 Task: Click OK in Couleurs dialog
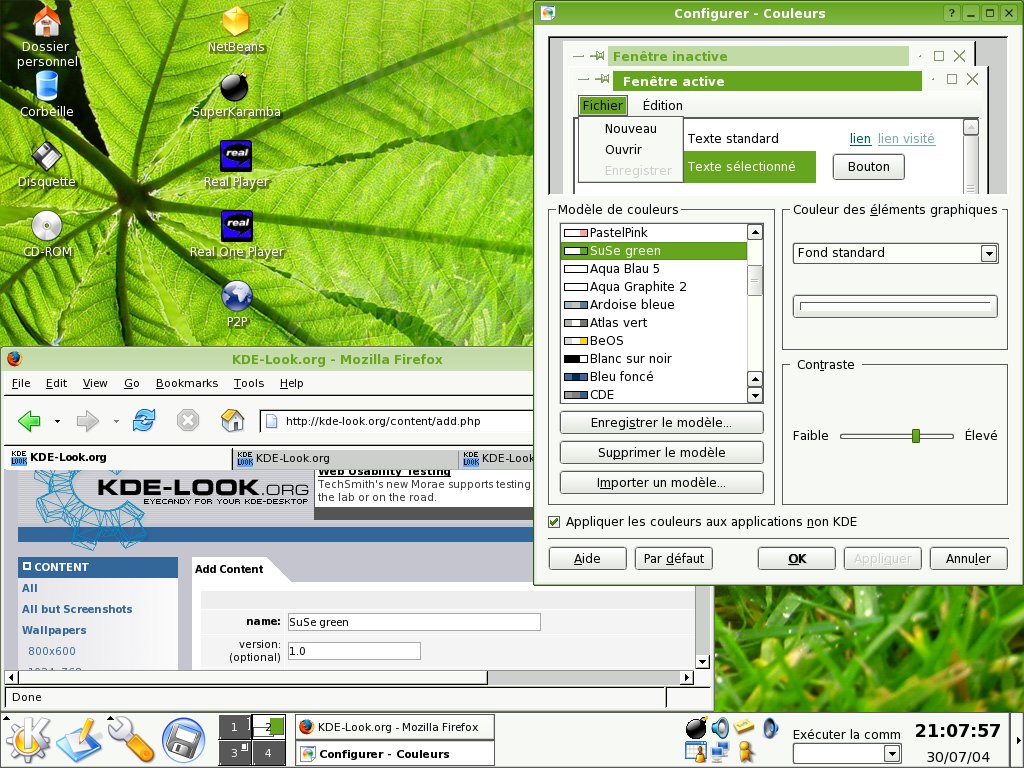click(797, 558)
